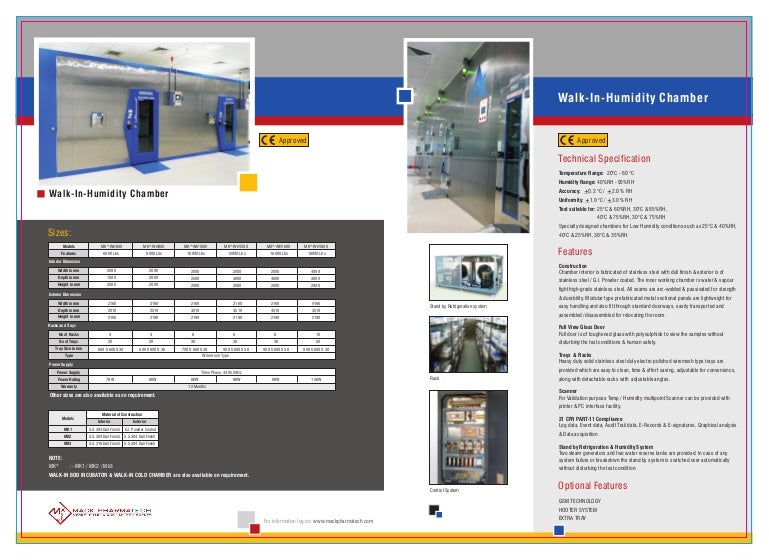This screenshot has height=560, width=769.
Task: Click the 'Material of Construction' table header
Action: point(122,414)
